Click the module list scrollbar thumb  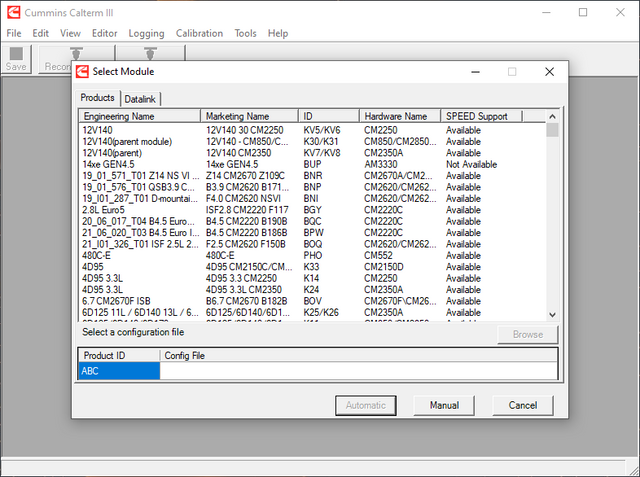[552, 130]
